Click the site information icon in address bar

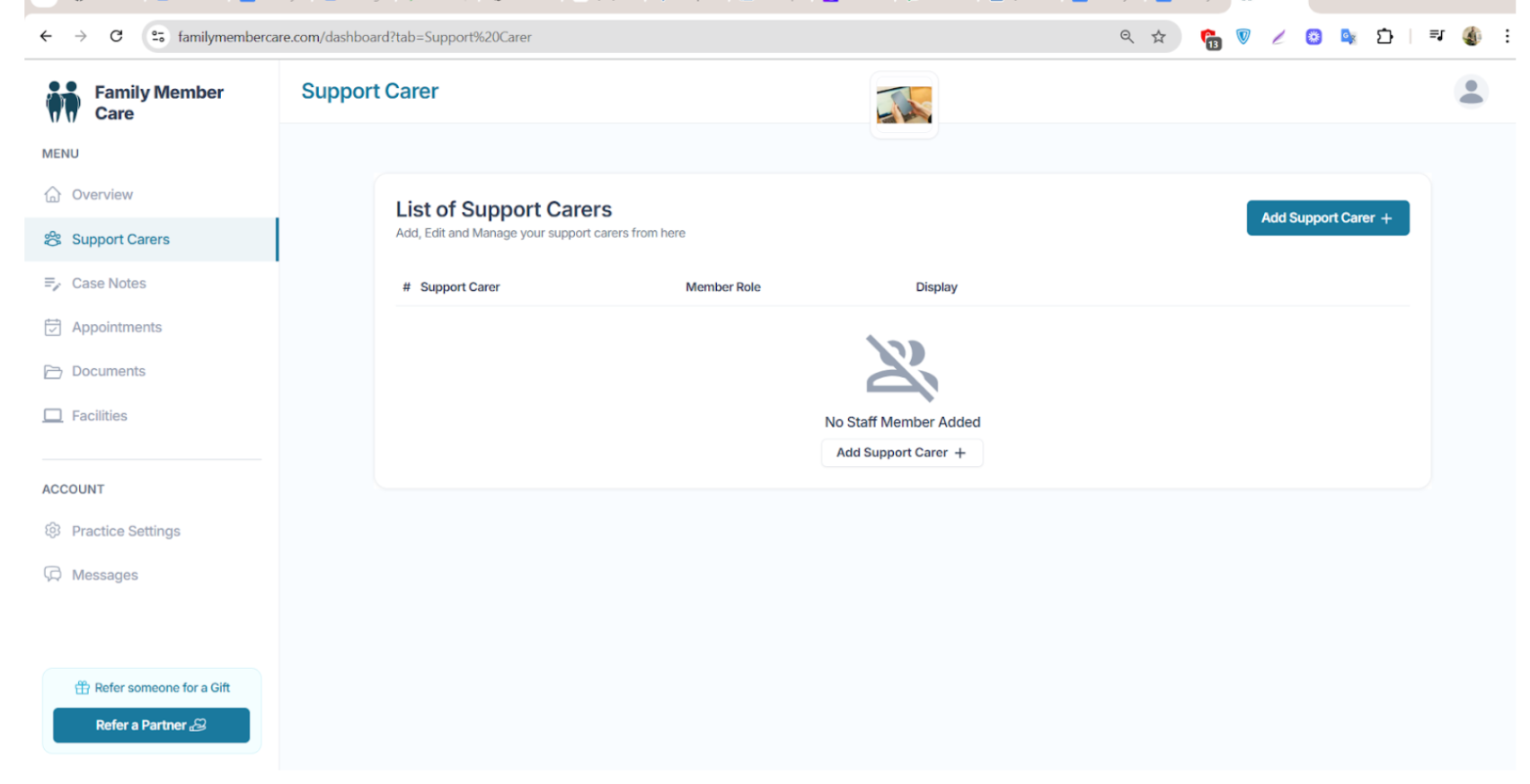(x=158, y=37)
